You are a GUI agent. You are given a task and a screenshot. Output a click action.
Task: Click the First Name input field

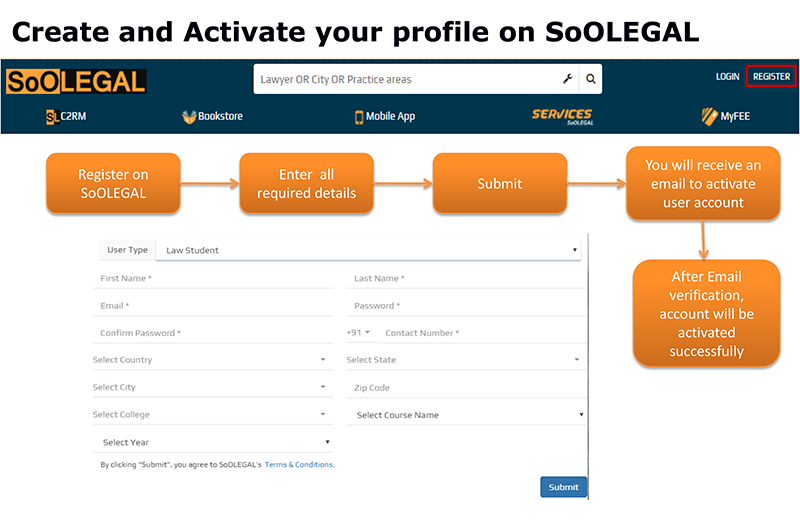210,278
